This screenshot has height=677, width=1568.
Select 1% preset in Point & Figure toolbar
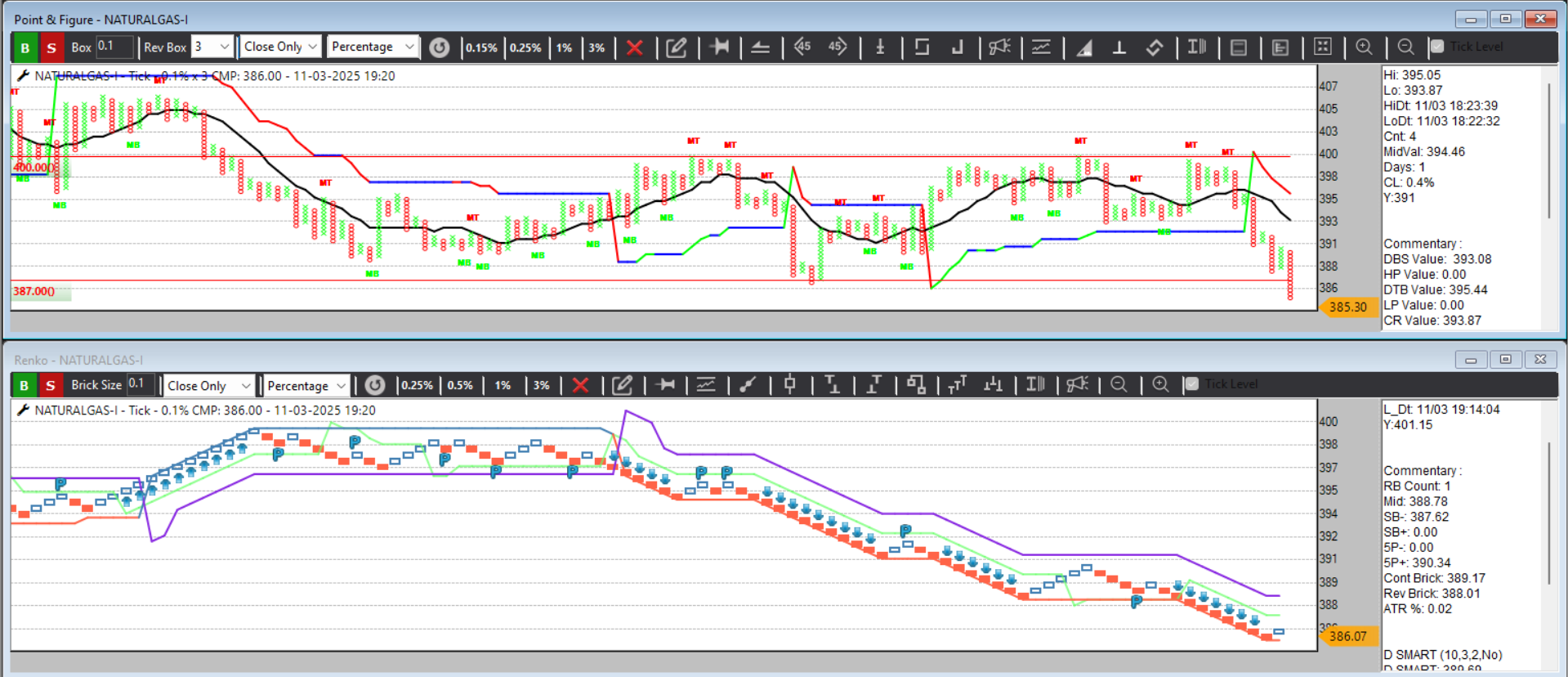pyautogui.click(x=564, y=47)
